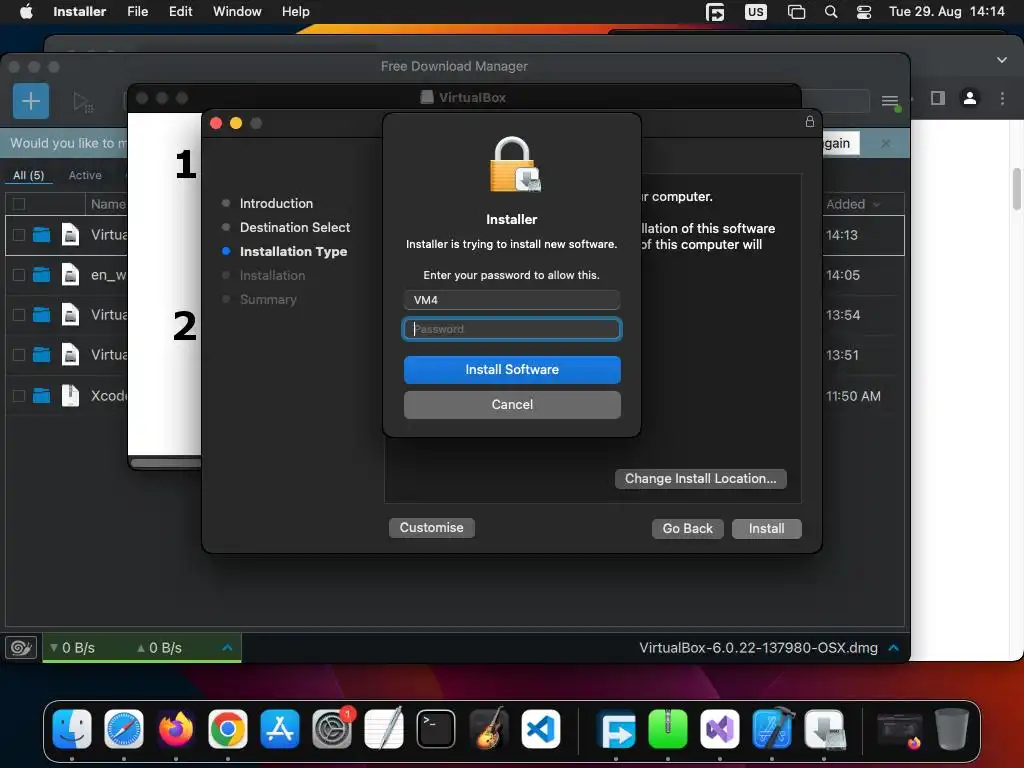Open System Settings with update badge
Image resolution: width=1024 pixels, height=768 pixels.
[332, 729]
